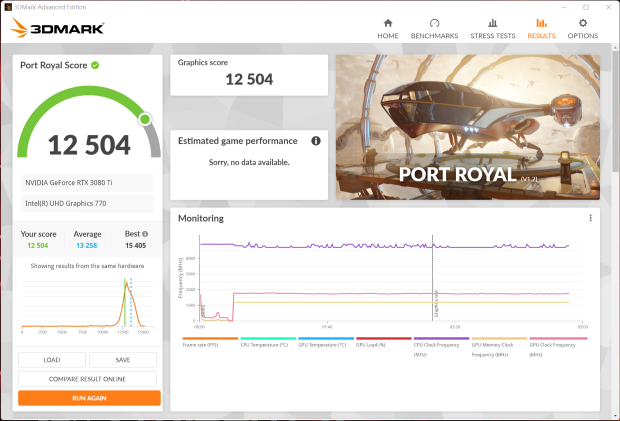Click Intel(R) UHD Graphics 770 entry
Image resolution: width=620 pixels, height=421 pixels.
click(87, 203)
